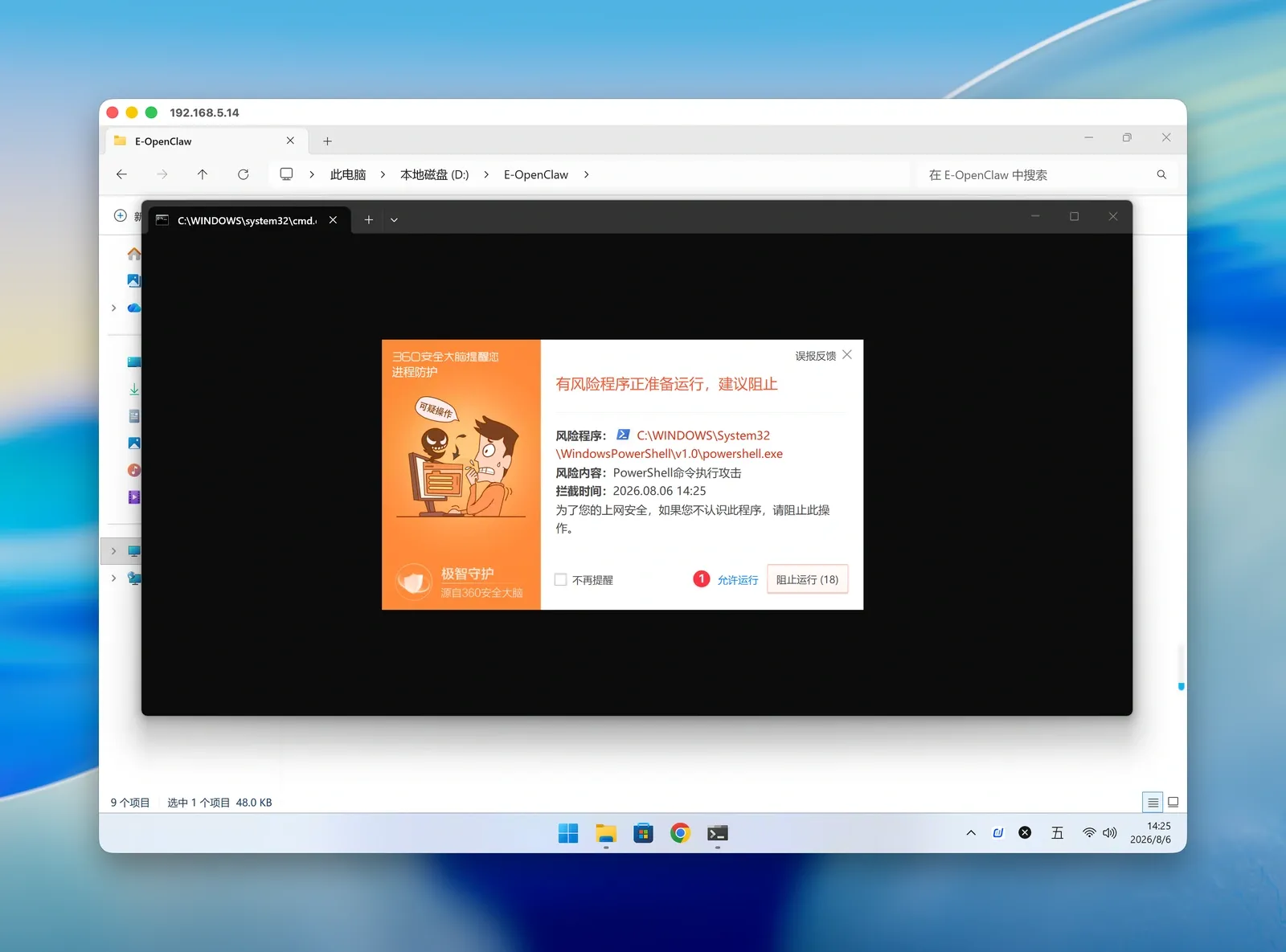Open OneDrive cloud icon in sidebar
Image resolution: width=1286 pixels, height=952 pixels.
point(134,308)
